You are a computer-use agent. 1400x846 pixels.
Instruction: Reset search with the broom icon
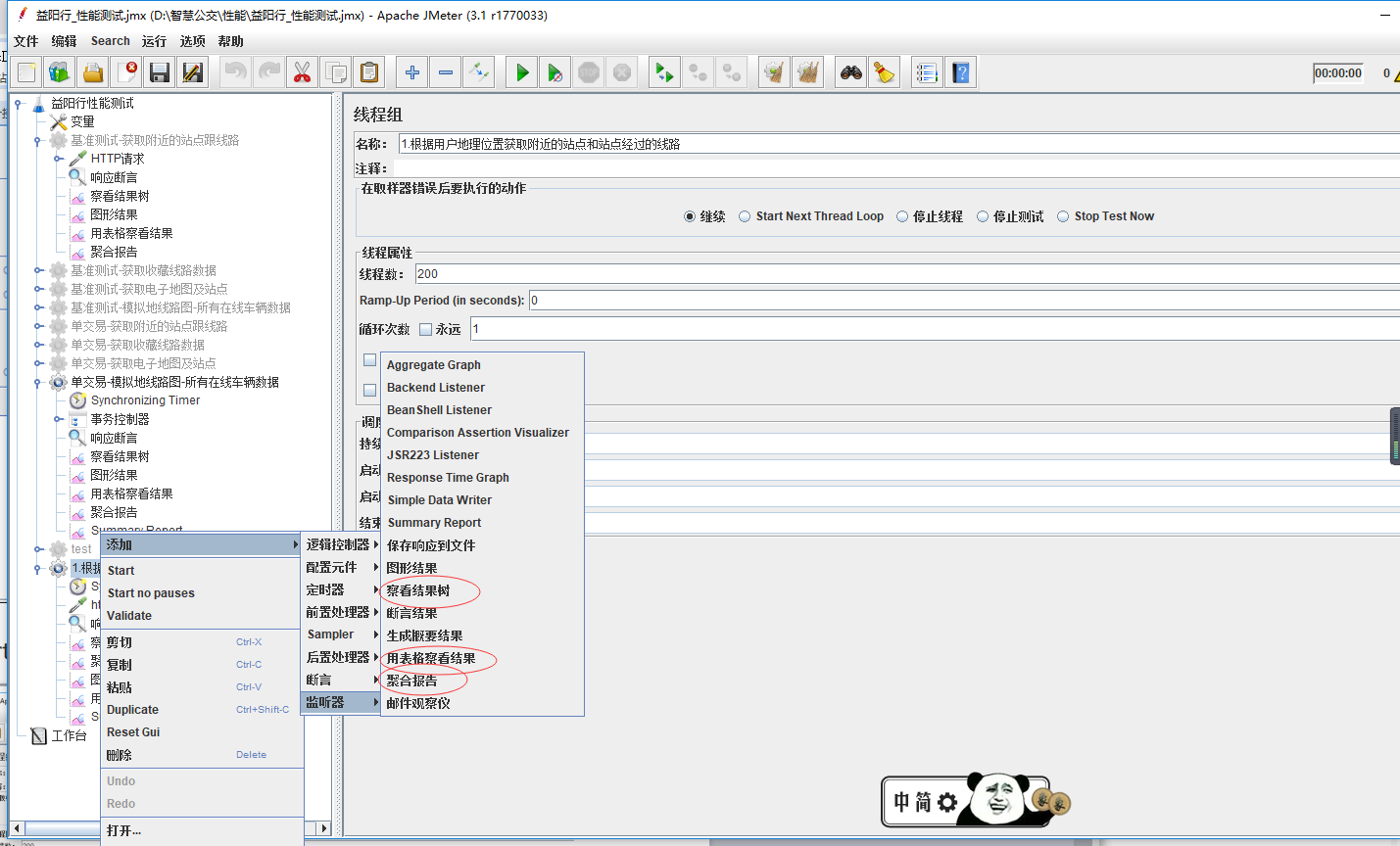(885, 72)
